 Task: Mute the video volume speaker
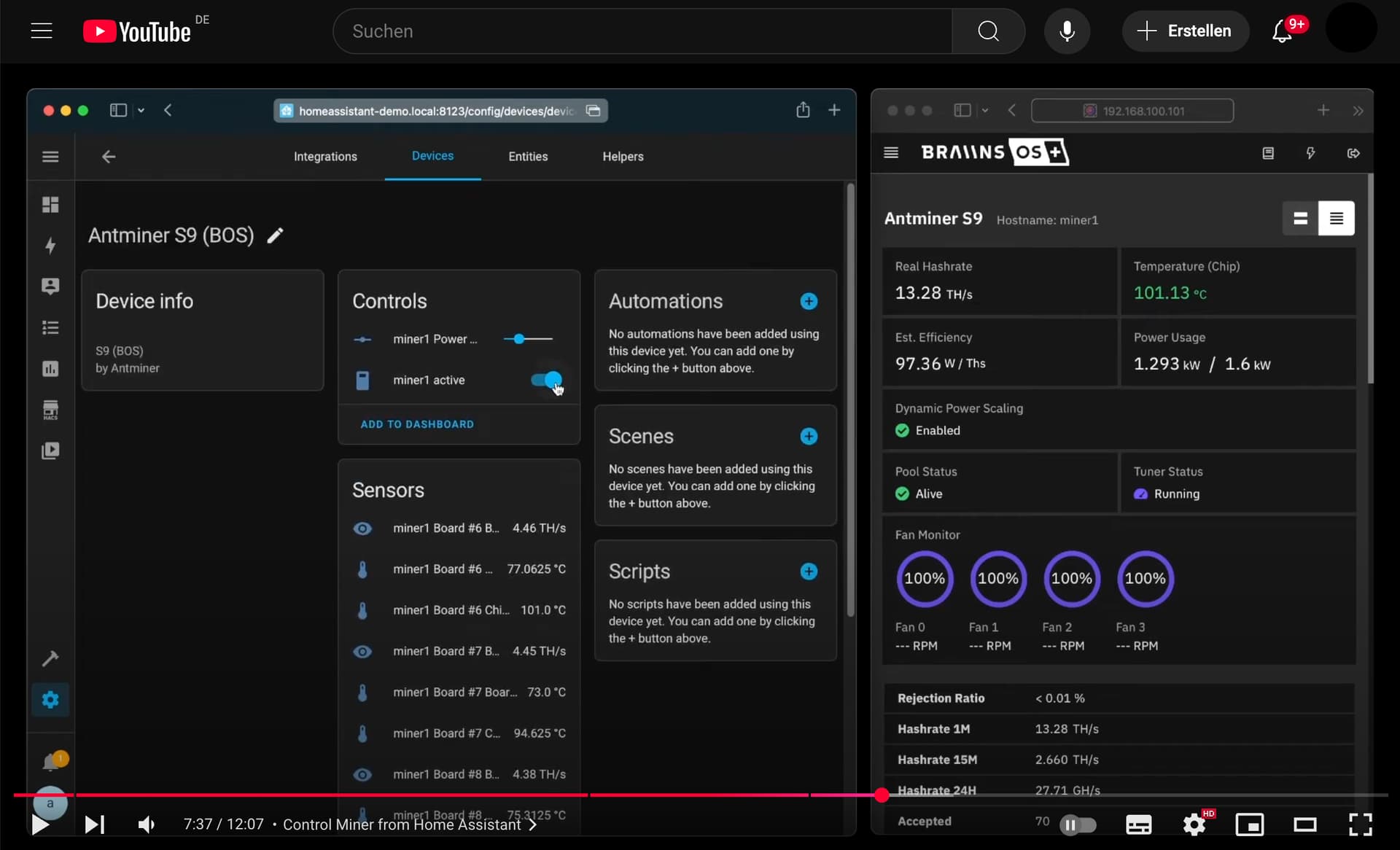(147, 824)
